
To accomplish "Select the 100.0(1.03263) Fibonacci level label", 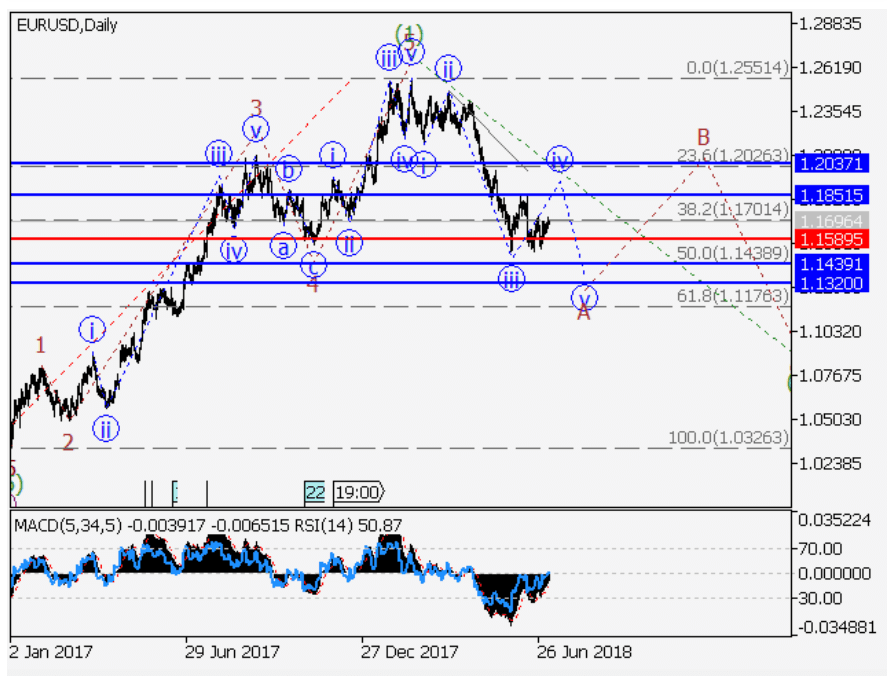I will click(x=728, y=438).
